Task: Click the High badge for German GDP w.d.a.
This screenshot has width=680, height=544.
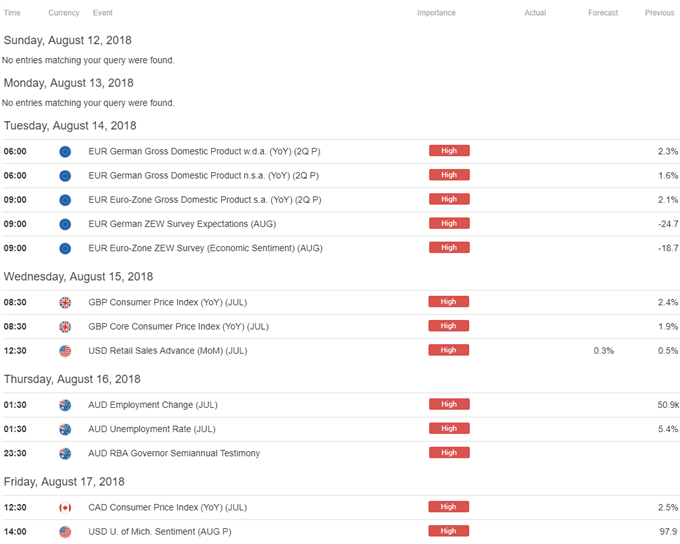Action: point(449,151)
